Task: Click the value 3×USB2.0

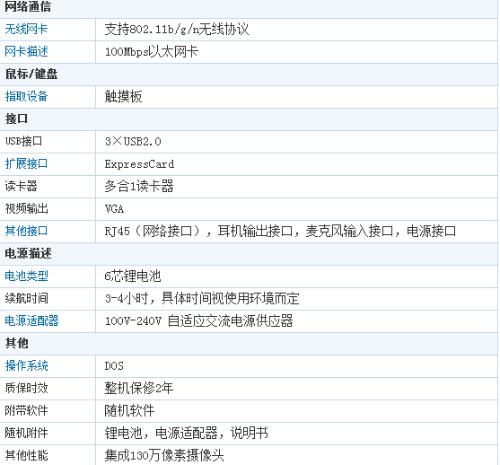Action: (133, 141)
